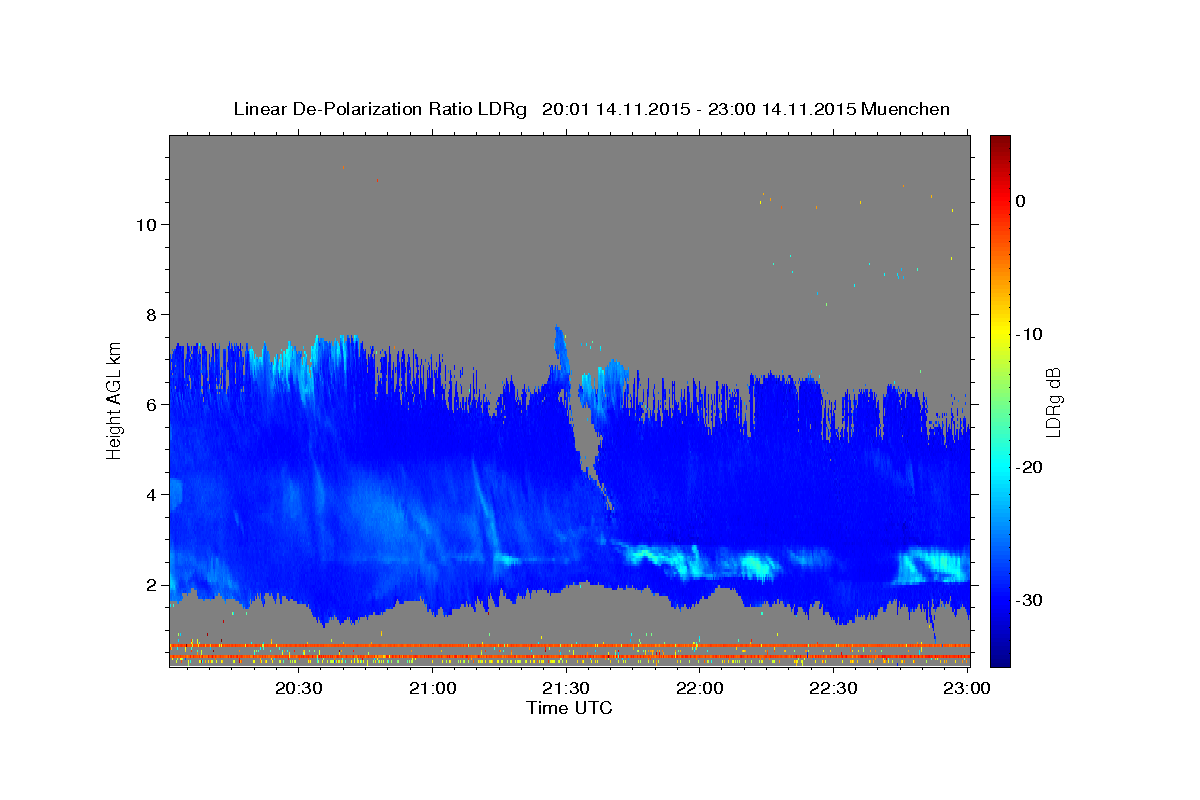
Task: Click the plot title 'Linear De-Polarization Ratio LDRg'
Action: pos(380,109)
